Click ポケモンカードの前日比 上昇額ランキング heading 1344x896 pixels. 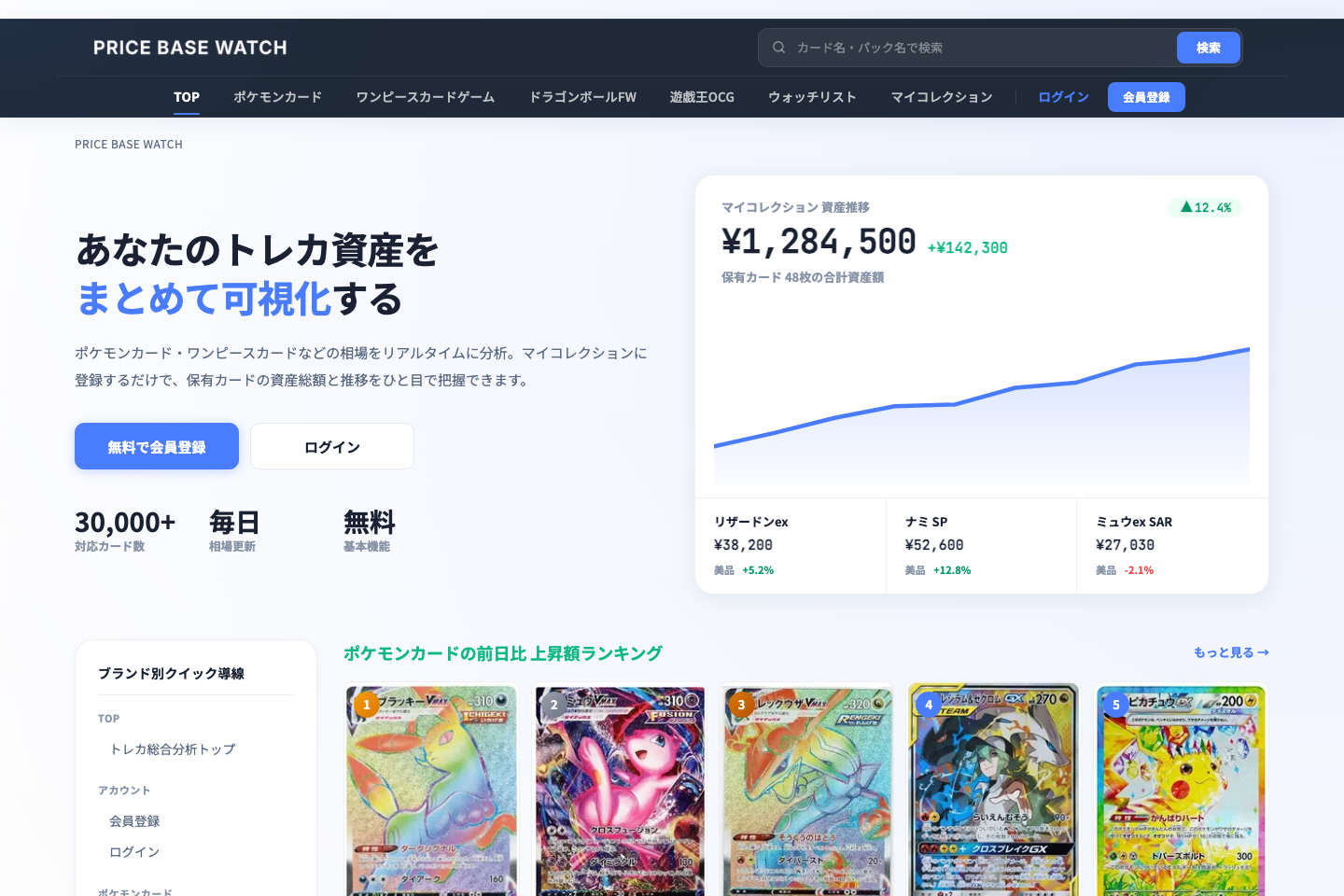(x=503, y=653)
